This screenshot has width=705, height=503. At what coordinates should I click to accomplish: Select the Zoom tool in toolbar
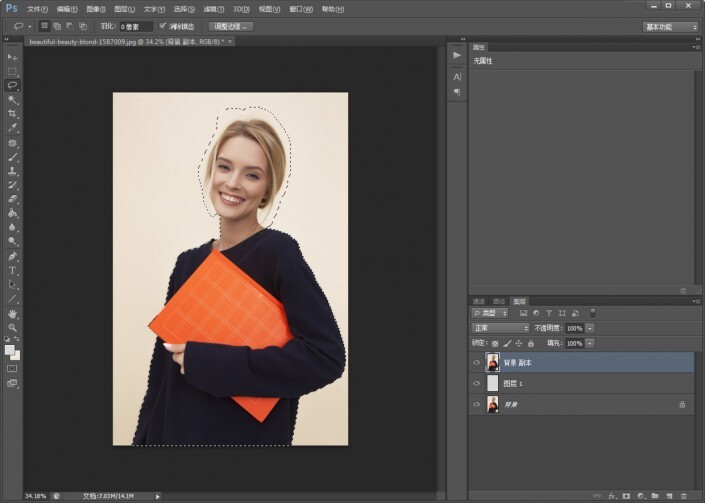[13, 327]
